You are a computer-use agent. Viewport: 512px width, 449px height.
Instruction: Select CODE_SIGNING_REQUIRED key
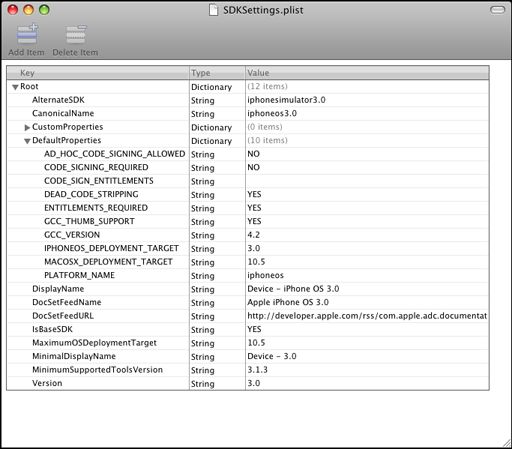pyautogui.click(x=96, y=167)
